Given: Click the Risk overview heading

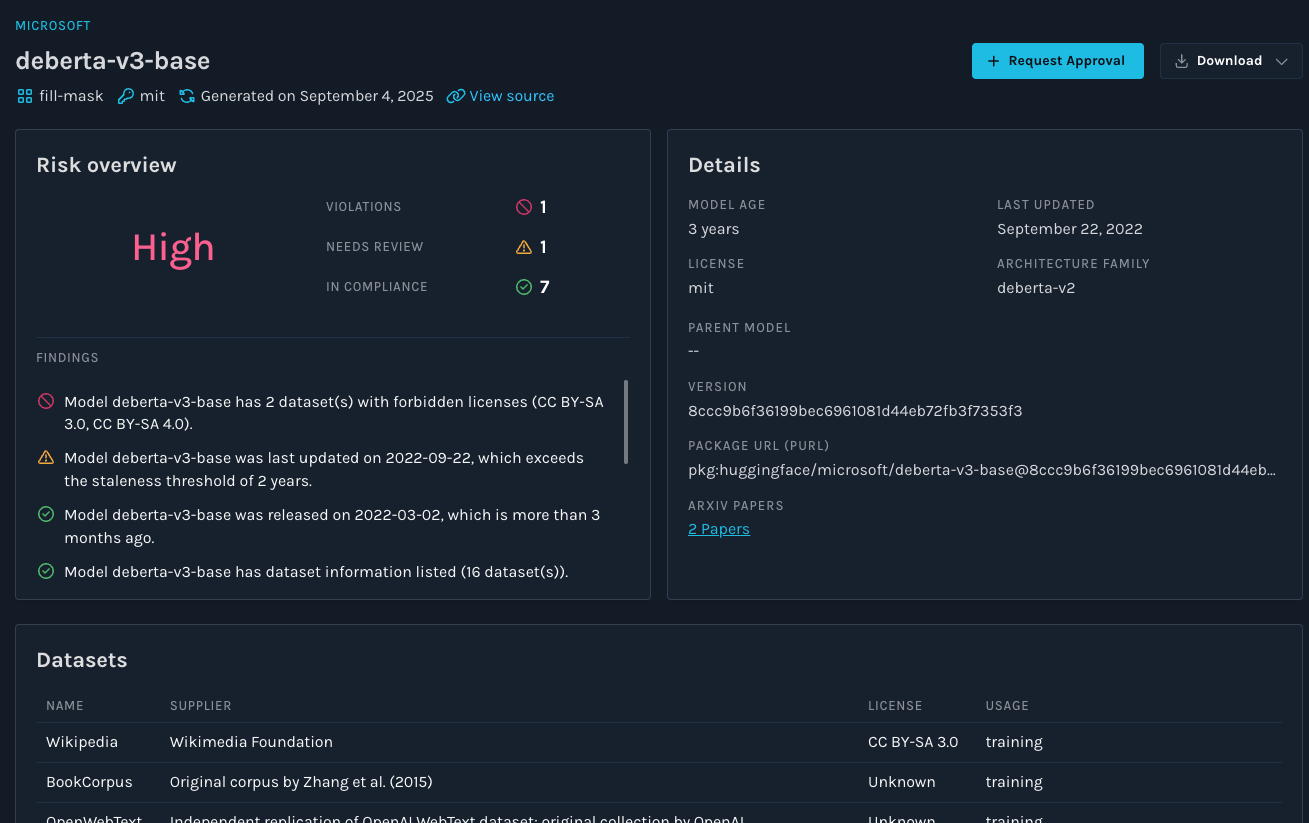Looking at the screenshot, I should [x=106, y=165].
